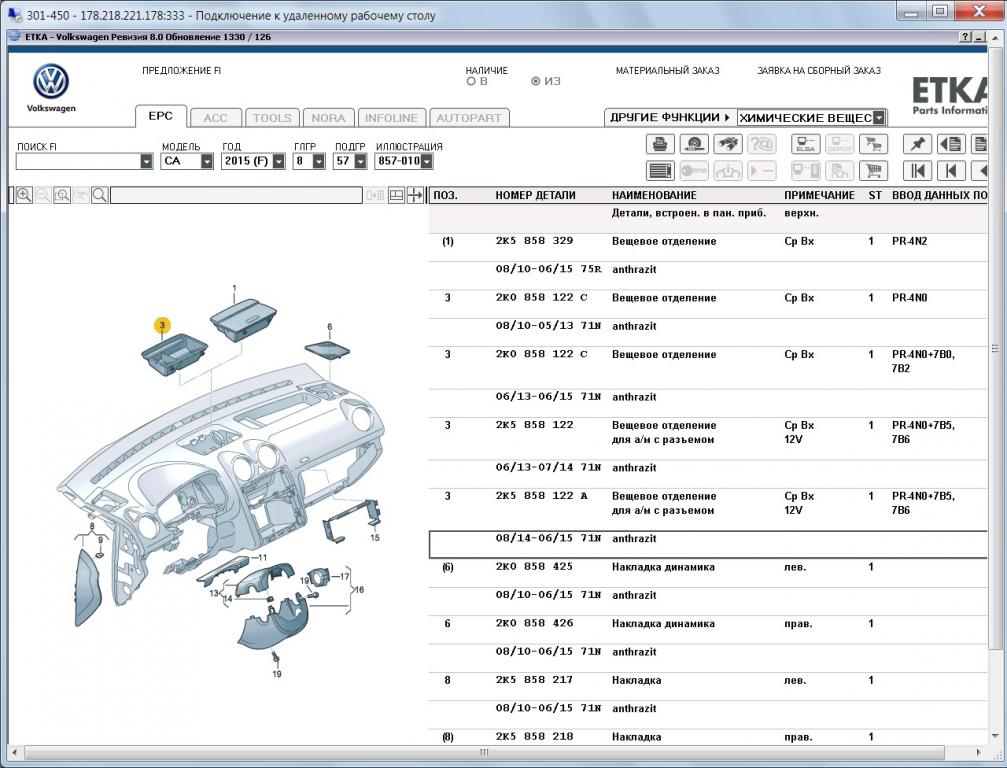The image size is (1007, 768).
Task: Click the НАИМЕНОВАНИЕ column header
Action: coord(654,195)
